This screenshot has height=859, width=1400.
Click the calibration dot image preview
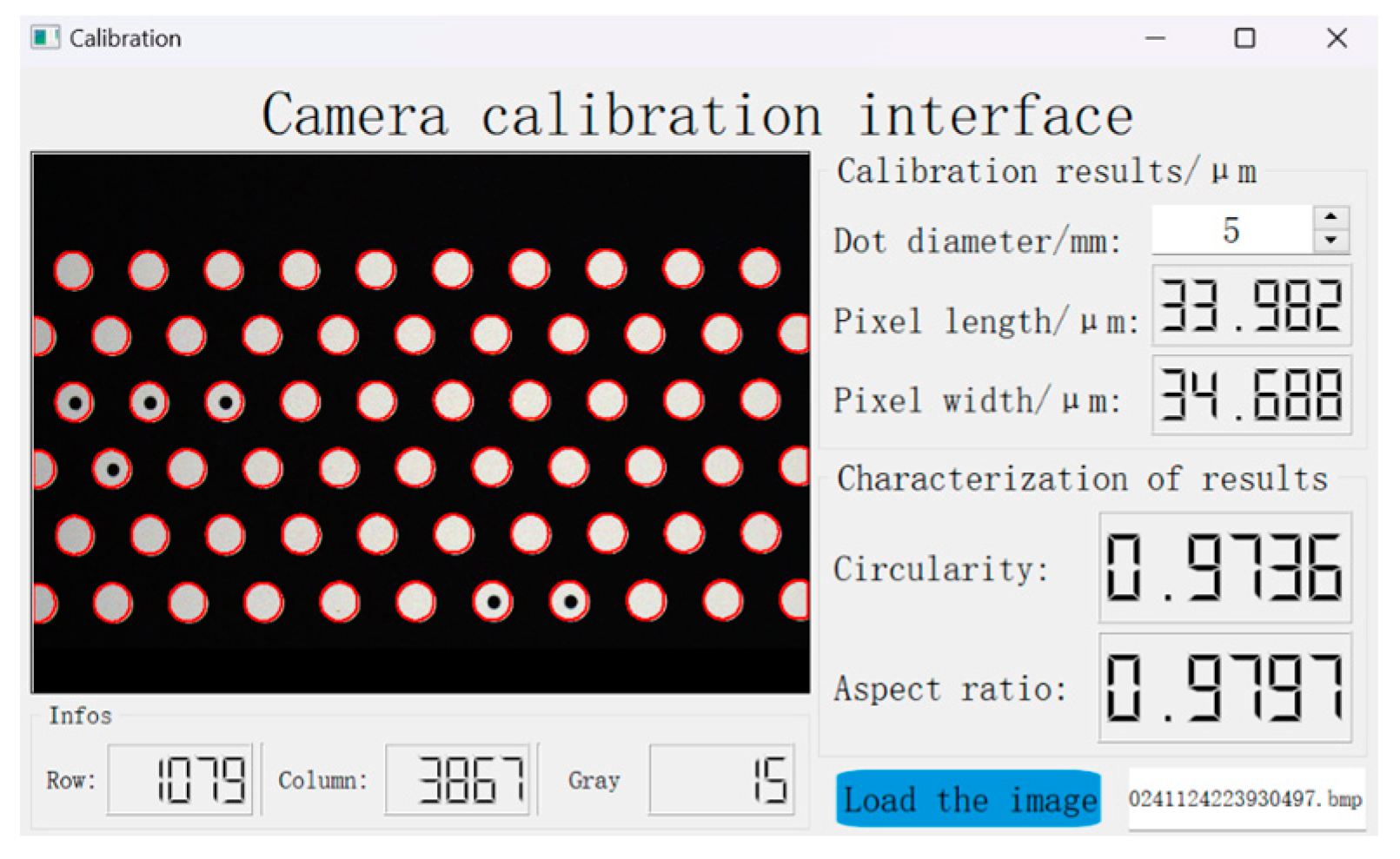tap(421, 423)
